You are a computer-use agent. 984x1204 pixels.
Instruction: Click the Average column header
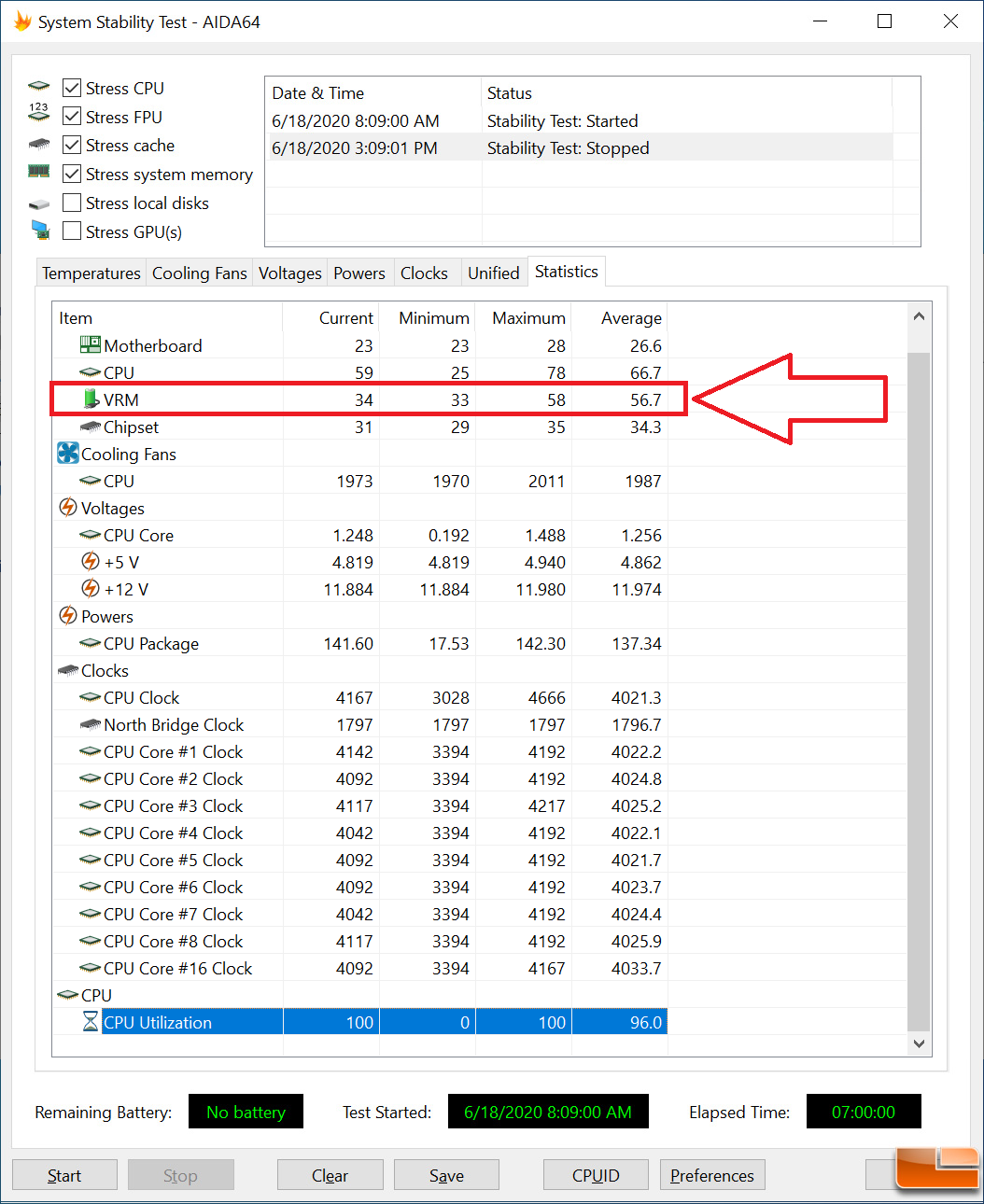(619, 318)
